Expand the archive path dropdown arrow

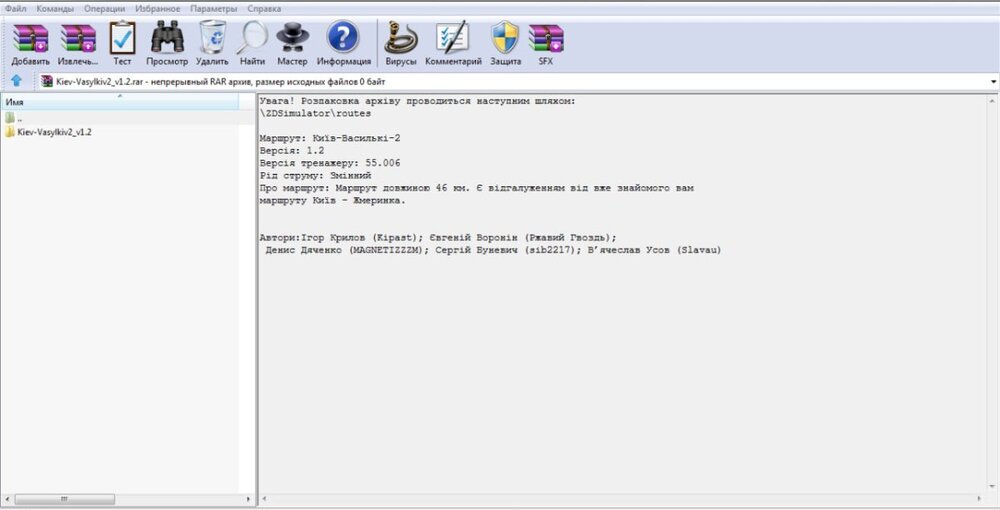[x=993, y=81]
